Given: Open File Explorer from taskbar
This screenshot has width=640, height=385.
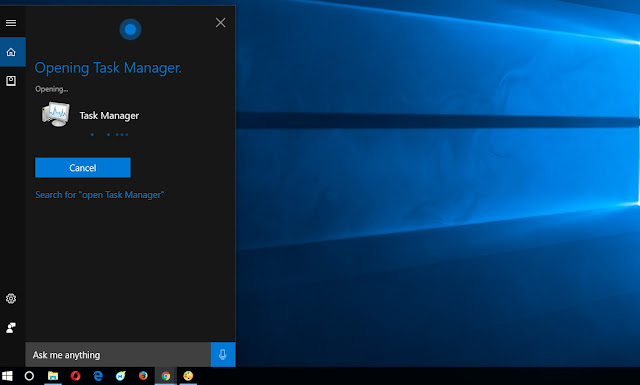Looking at the screenshot, I should (53, 376).
